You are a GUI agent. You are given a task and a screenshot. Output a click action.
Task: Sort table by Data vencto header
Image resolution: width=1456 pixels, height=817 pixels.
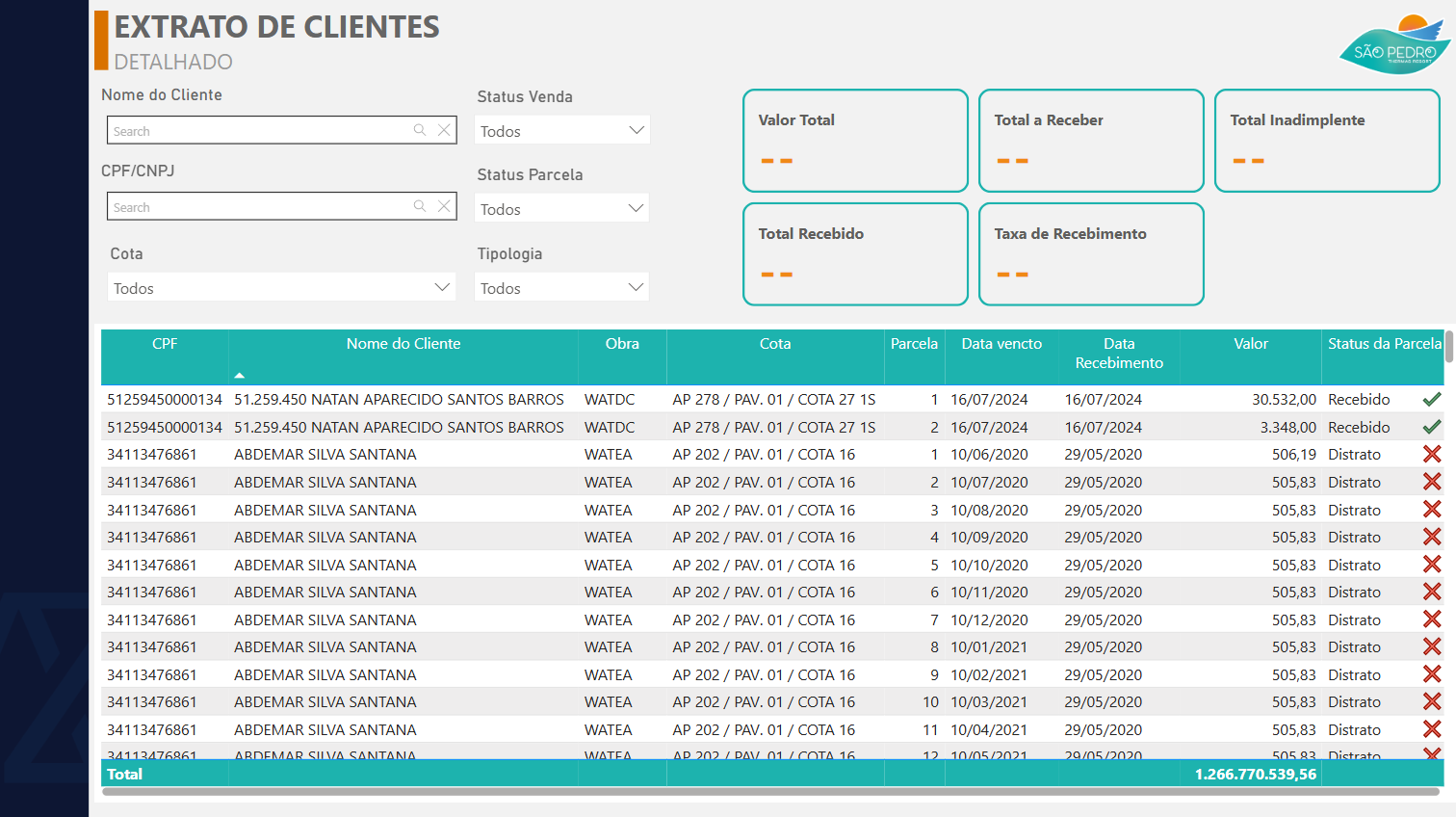coord(1001,344)
